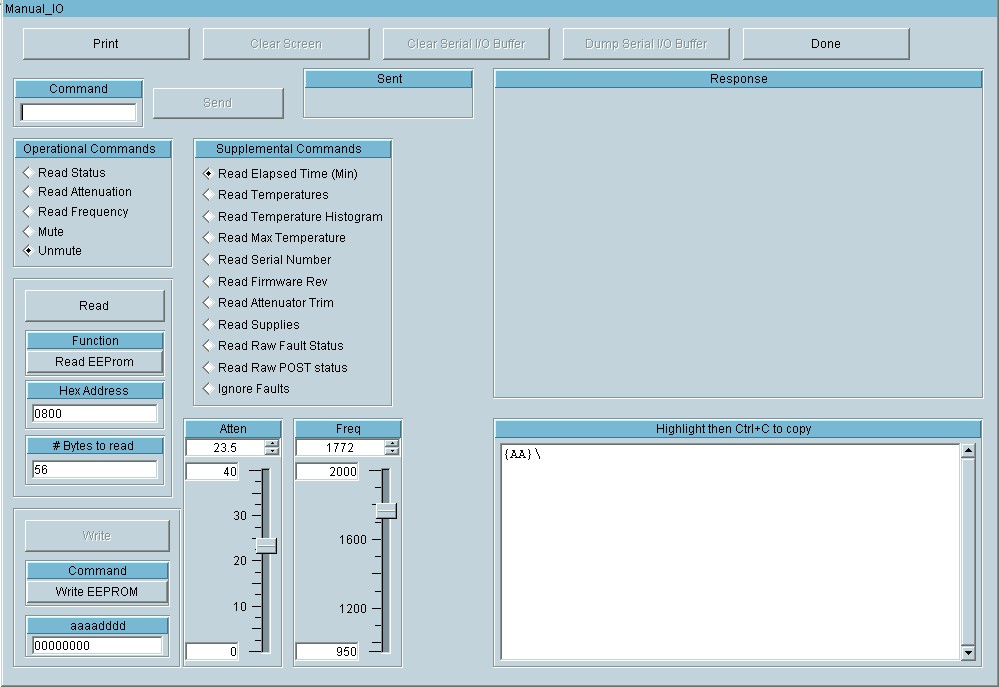This screenshot has width=999, height=687.
Task: Select Read Temperature Histogram command
Action: click(x=208, y=217)
